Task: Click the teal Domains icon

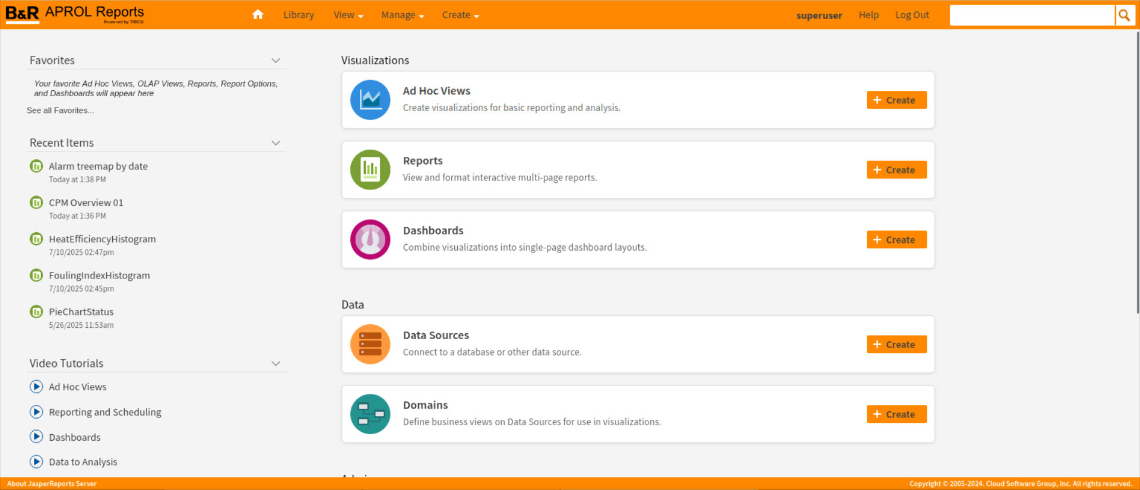Action: tap(370, 414)
